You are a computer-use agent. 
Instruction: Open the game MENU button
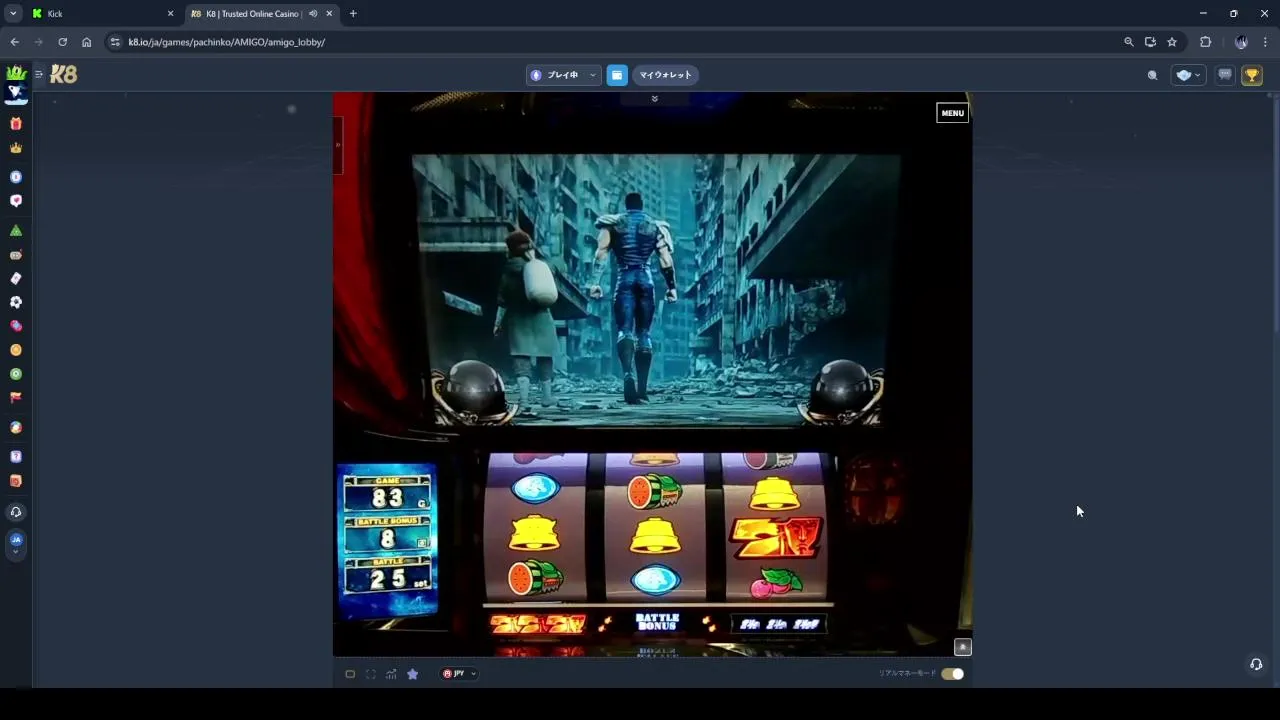(952, 113)
